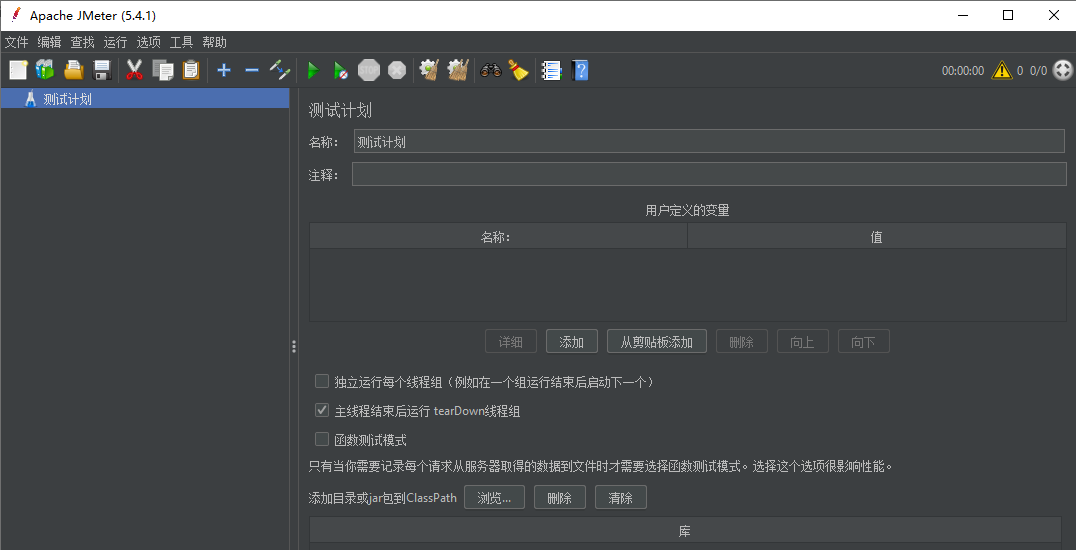Enable 函数测试模式 checkbox
The image size is (1076, 550).
321,439
